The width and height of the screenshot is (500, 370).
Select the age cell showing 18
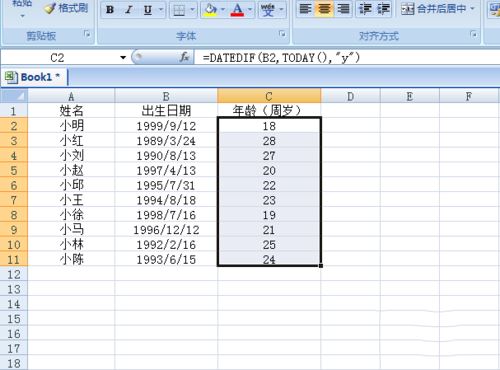(269, 126)
